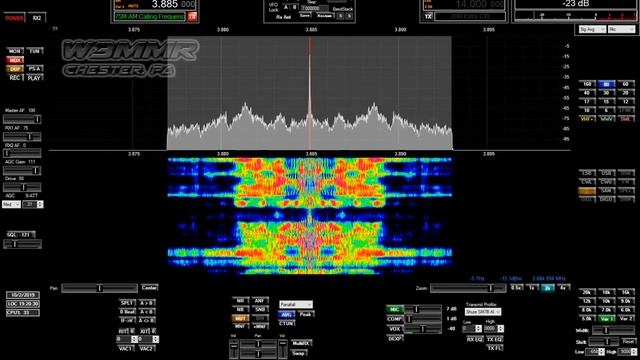The height and width of the screenshot is (360, 640).
Task: Select the 160 meter band button
Action: point(587,84)
